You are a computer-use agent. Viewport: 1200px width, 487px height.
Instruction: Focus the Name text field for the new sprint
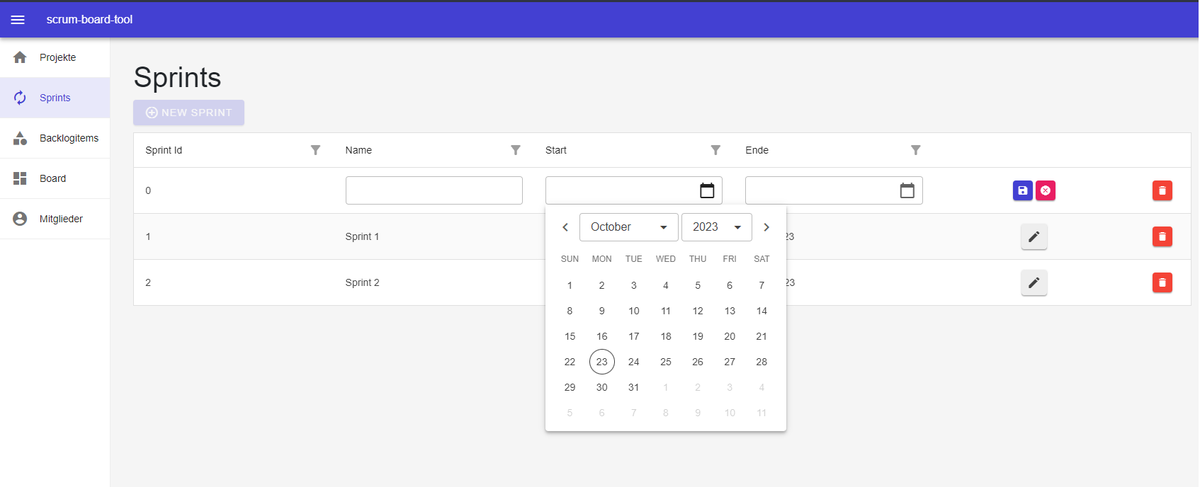[434, 191]
